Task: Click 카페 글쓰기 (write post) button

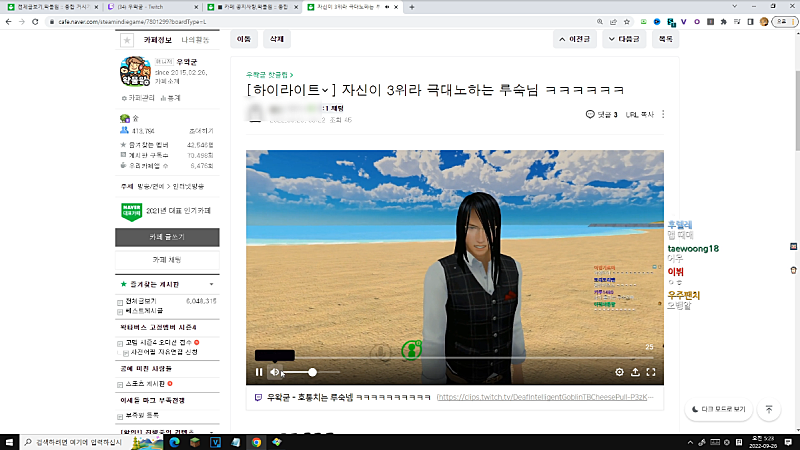Action: coord(167,237)
